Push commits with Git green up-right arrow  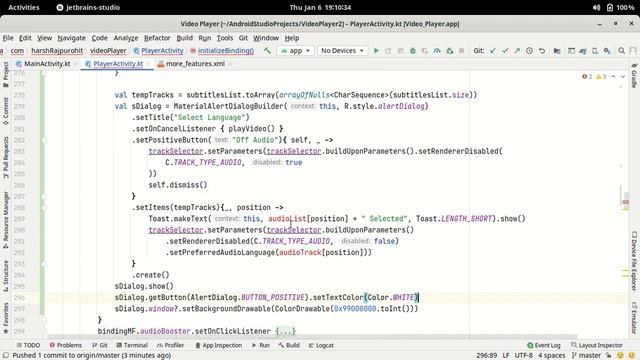click(x=517, y=51)
